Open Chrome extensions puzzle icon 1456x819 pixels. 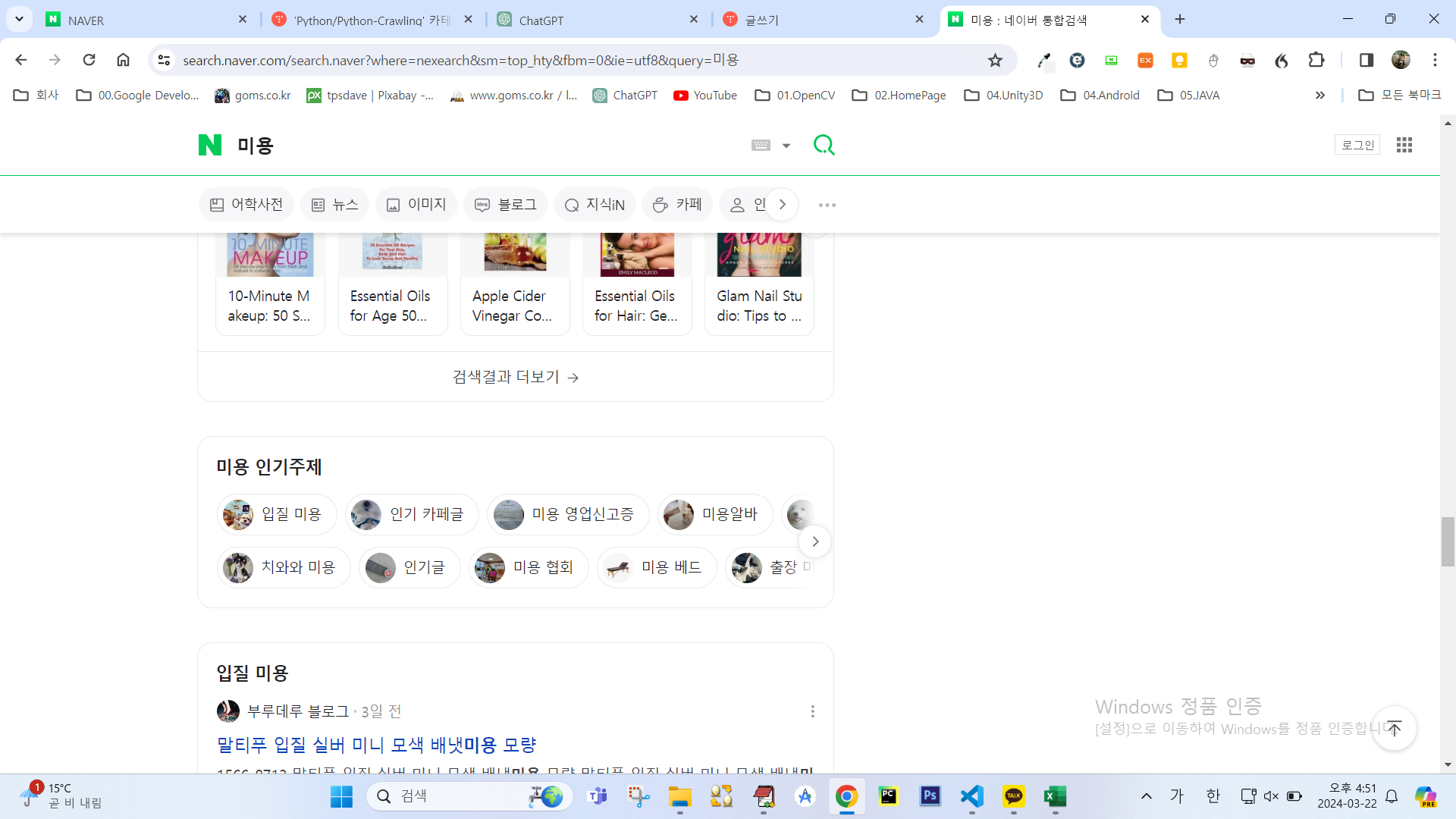coord(1316,60)
